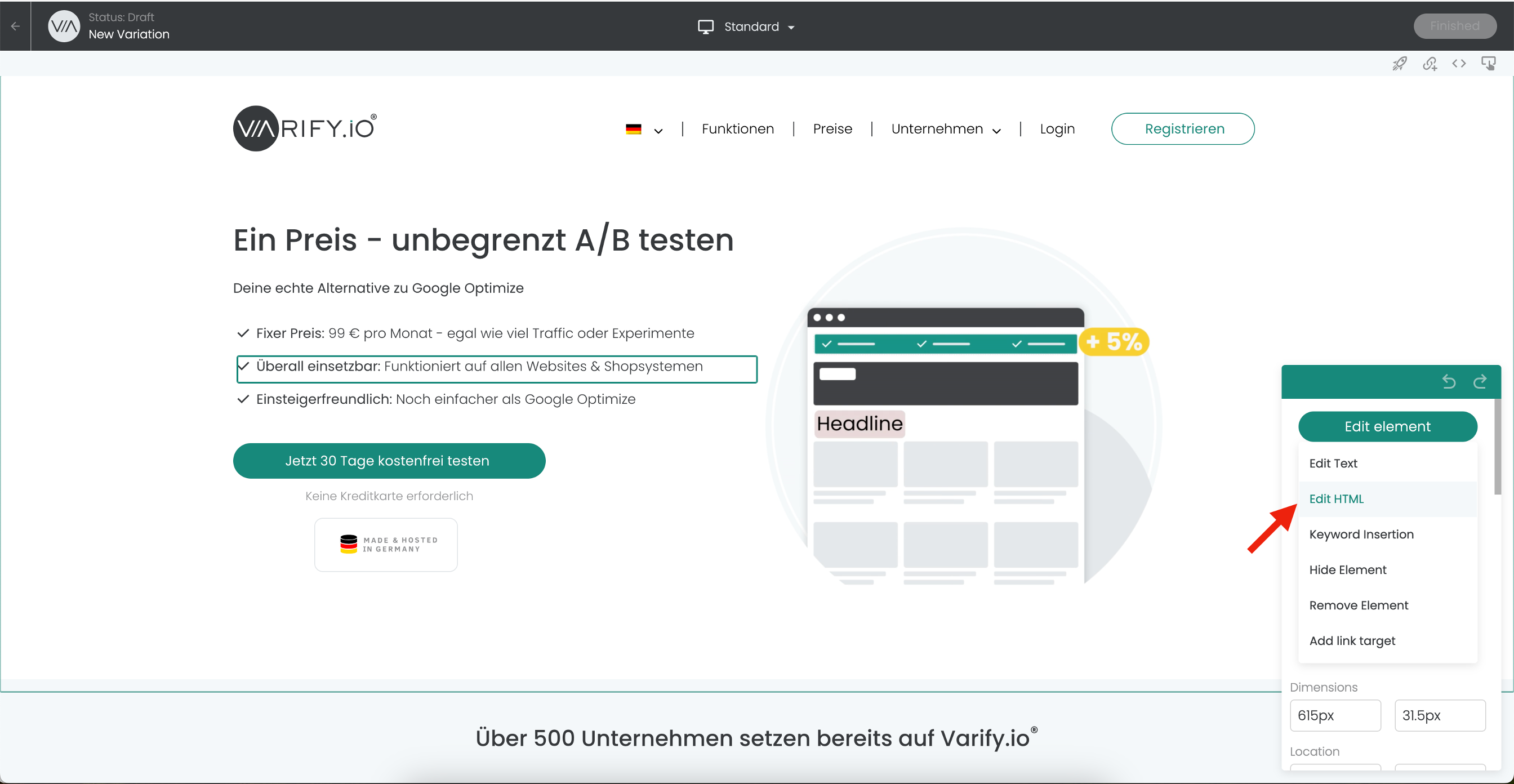The width and height of the screenshot is (1514, 784).
Task: Open the Standard device dropdown
Action: click(746, 27)
